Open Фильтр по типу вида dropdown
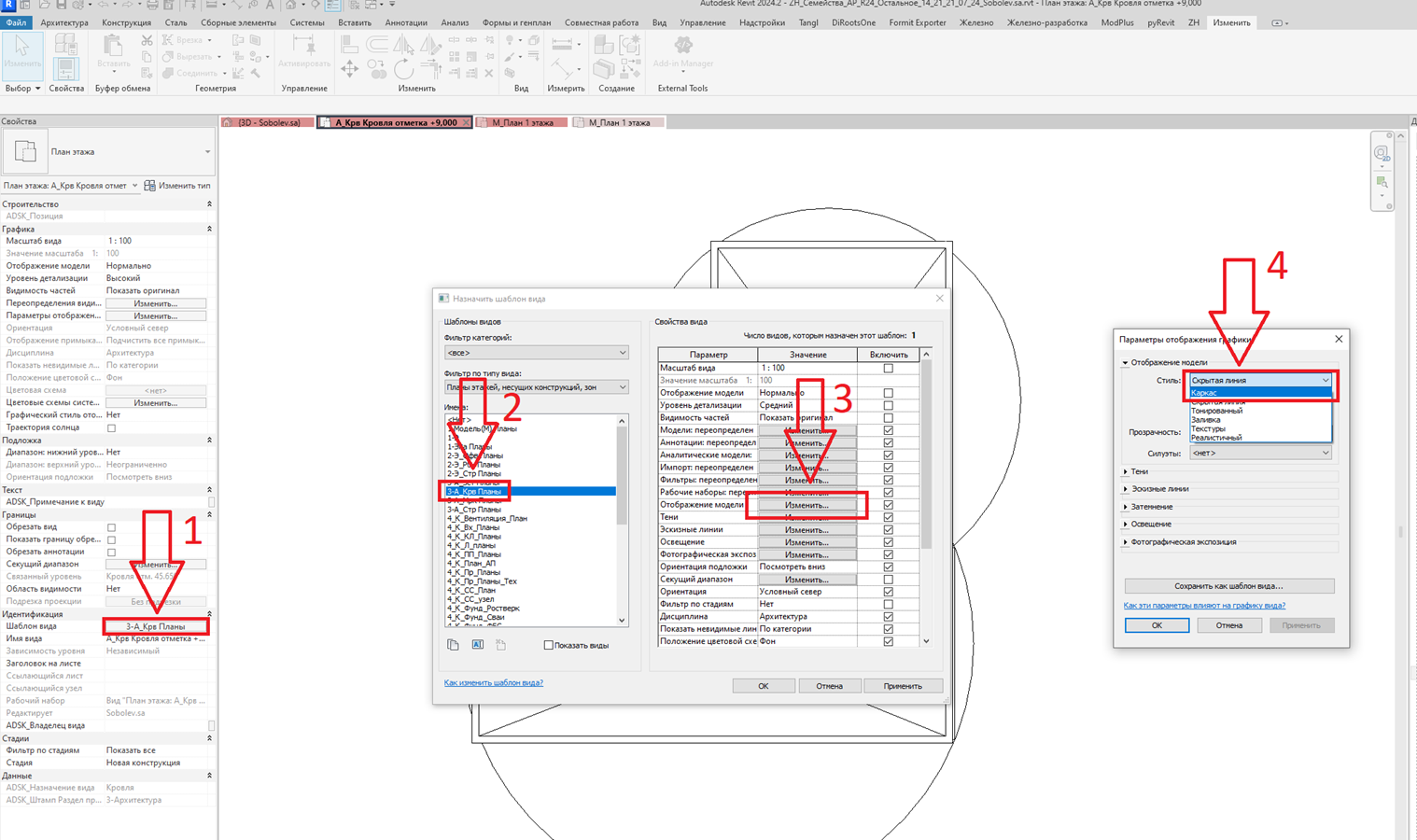 pyautogui.click(x=536, y=386)
